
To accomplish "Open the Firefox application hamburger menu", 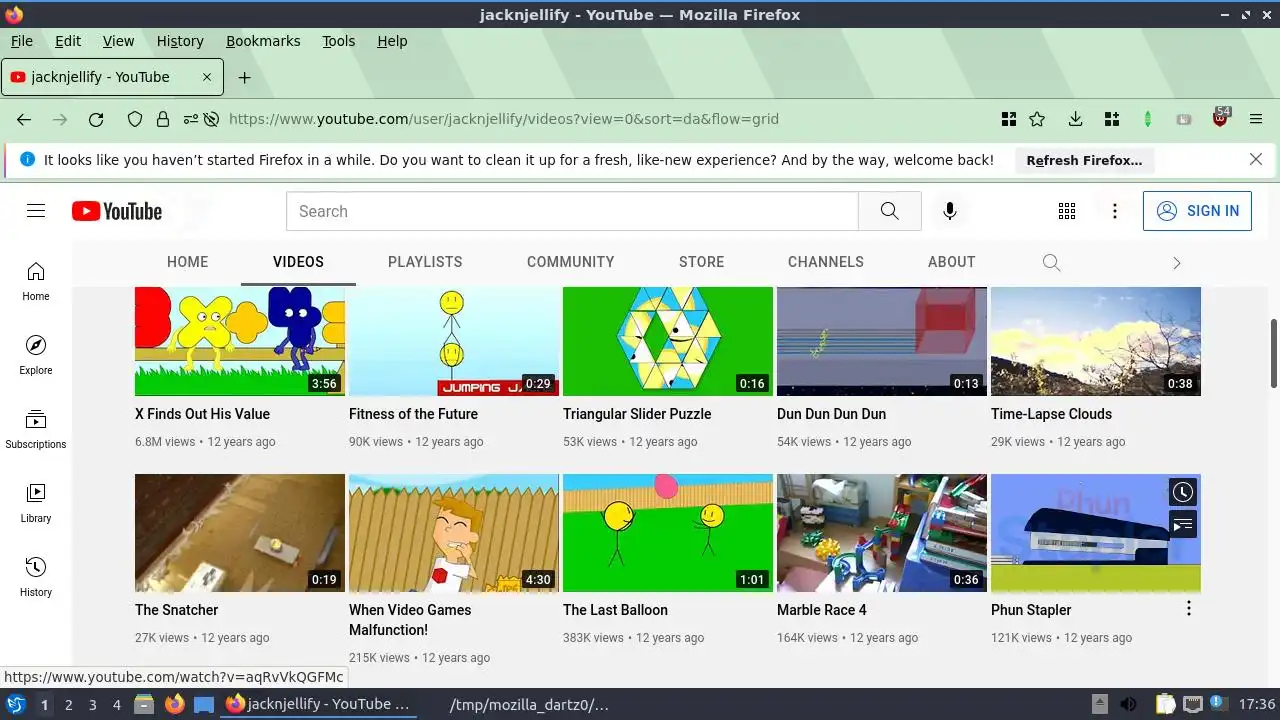I will pyautogui.click(x=1256, y=119).
